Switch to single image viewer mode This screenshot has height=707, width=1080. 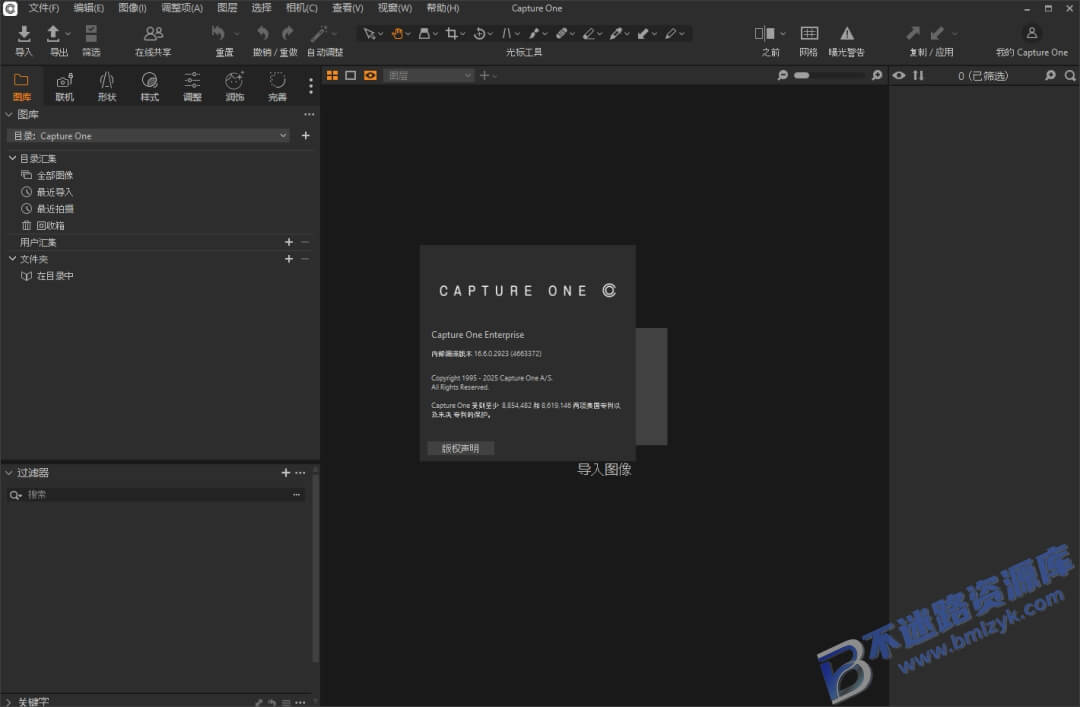coord(351,75)
